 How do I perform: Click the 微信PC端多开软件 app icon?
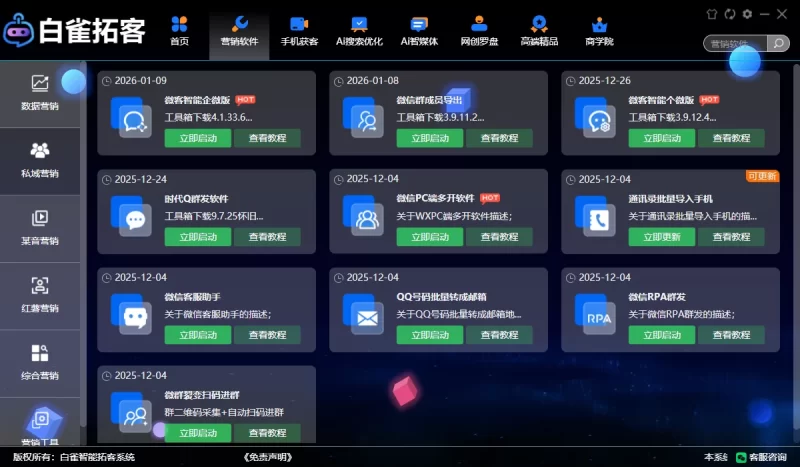(363, 216)
